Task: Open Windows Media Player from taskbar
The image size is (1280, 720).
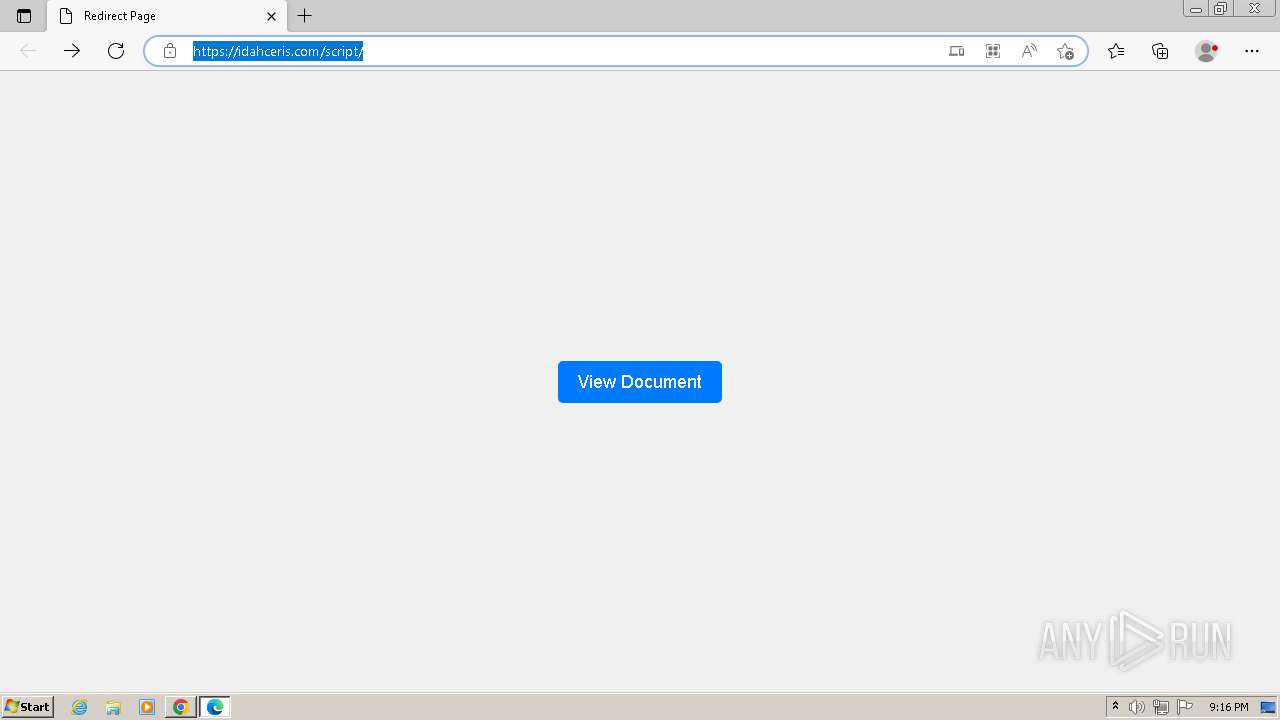Action: pyautogui.click(x=147, y=707)
